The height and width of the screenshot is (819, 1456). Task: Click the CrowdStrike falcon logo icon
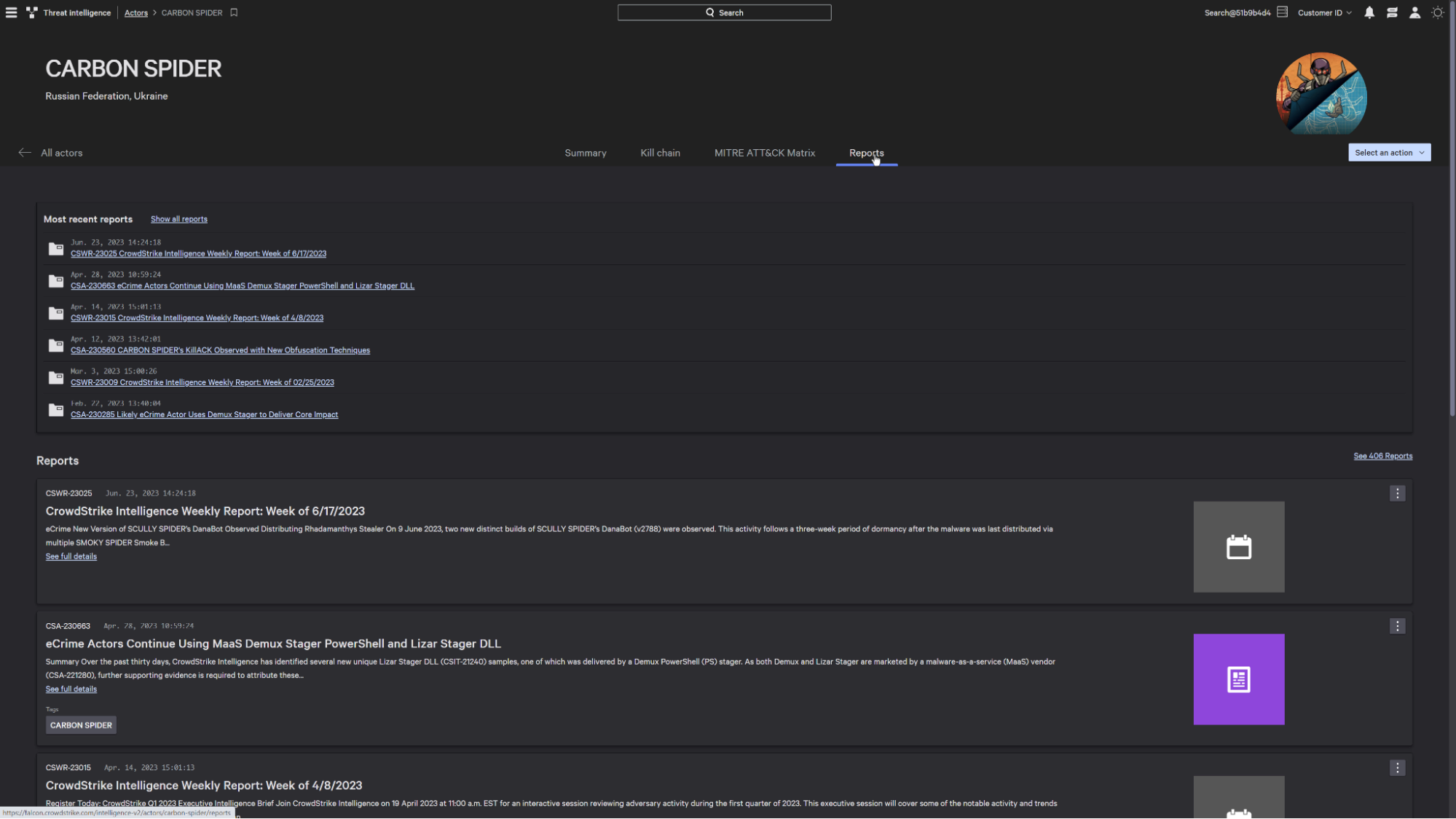pos(32,12)
